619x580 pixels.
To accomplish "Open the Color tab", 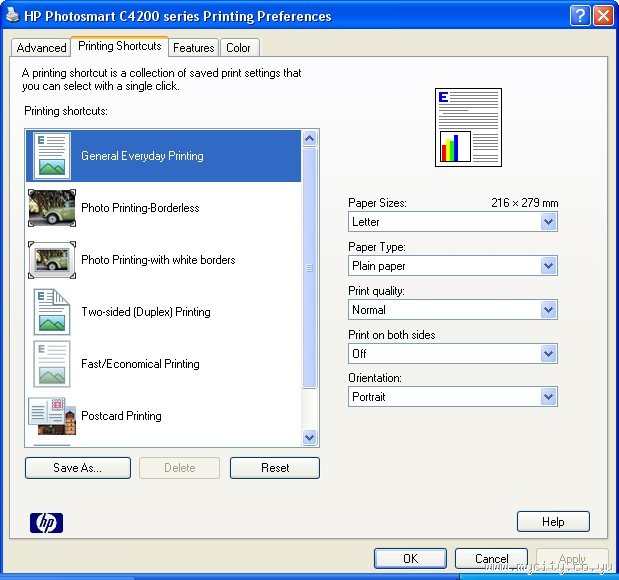I will [x=238, y=48].
